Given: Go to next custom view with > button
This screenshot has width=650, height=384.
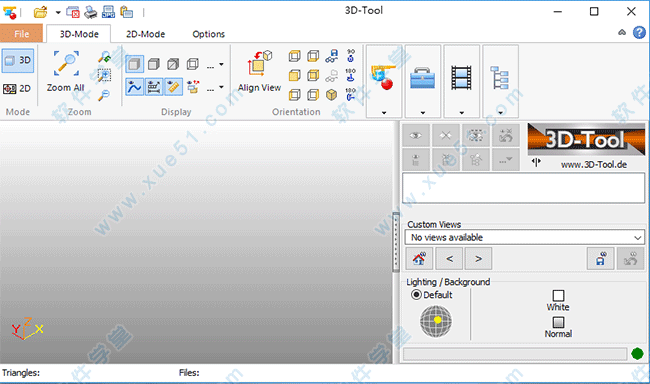Looking at the screenshot, I should tap(478, 259).
